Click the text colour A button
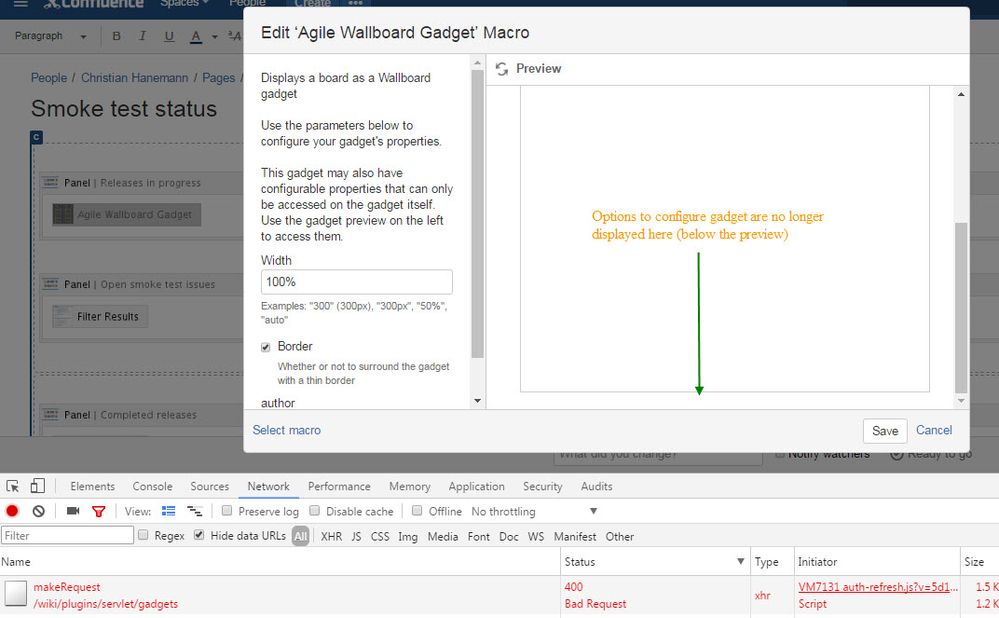 pyautogui.click(x=196, y=37)
